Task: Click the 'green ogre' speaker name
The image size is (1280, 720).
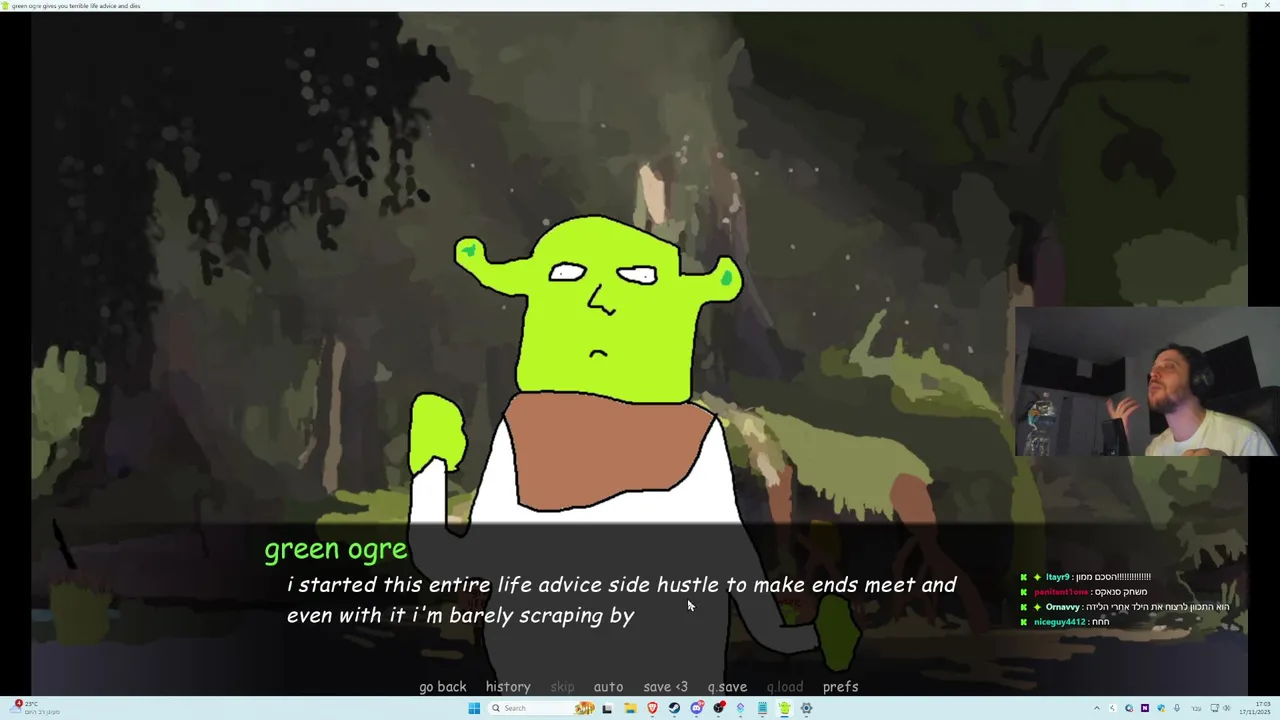Action: coord(335,549)
